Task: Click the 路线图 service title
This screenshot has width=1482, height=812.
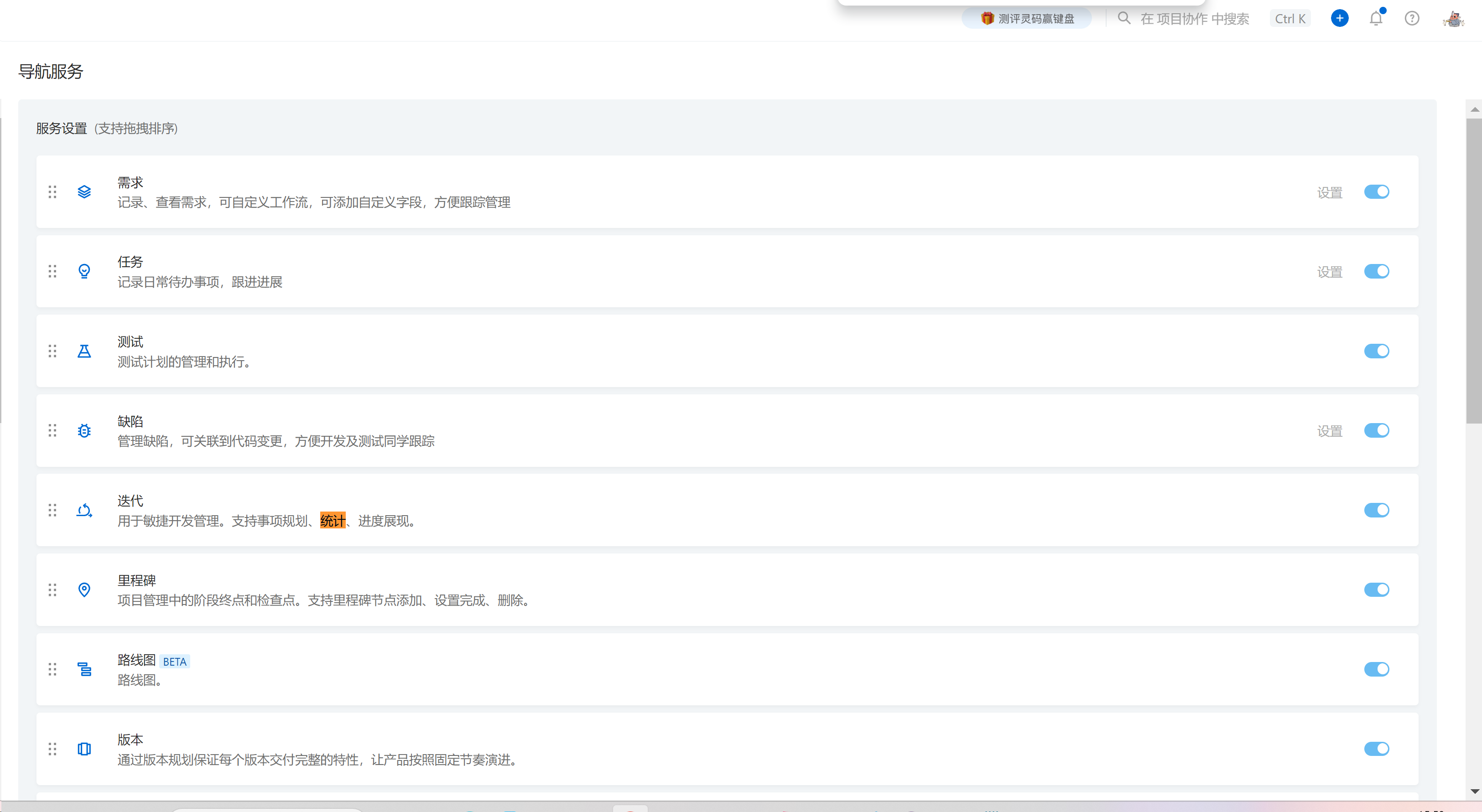Action: pos(137,660)
